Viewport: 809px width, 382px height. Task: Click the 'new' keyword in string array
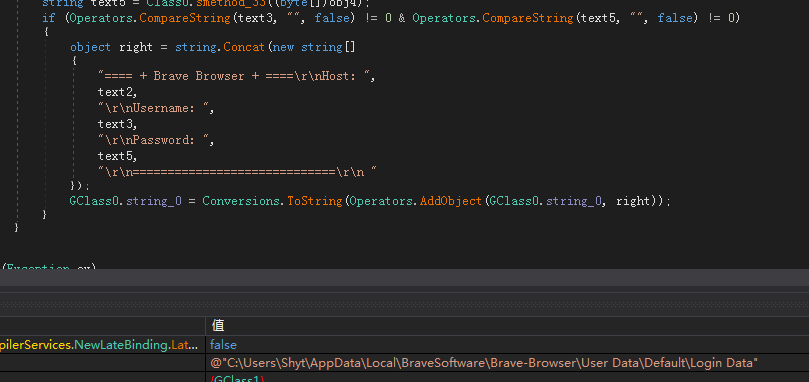click(x=283, y=47)
